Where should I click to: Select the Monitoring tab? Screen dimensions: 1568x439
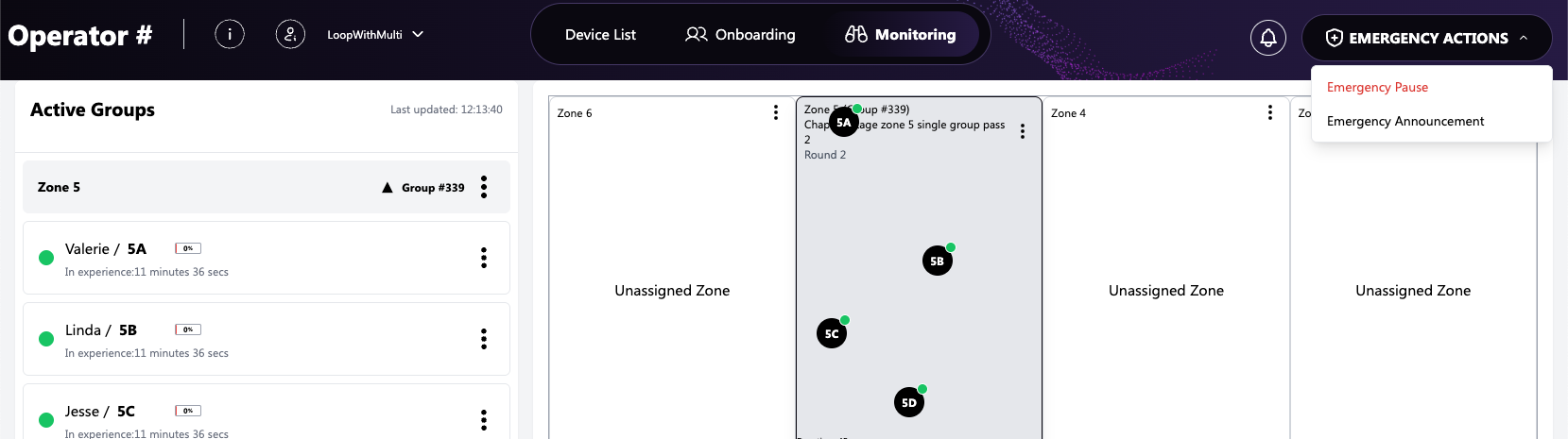(900, 35)
